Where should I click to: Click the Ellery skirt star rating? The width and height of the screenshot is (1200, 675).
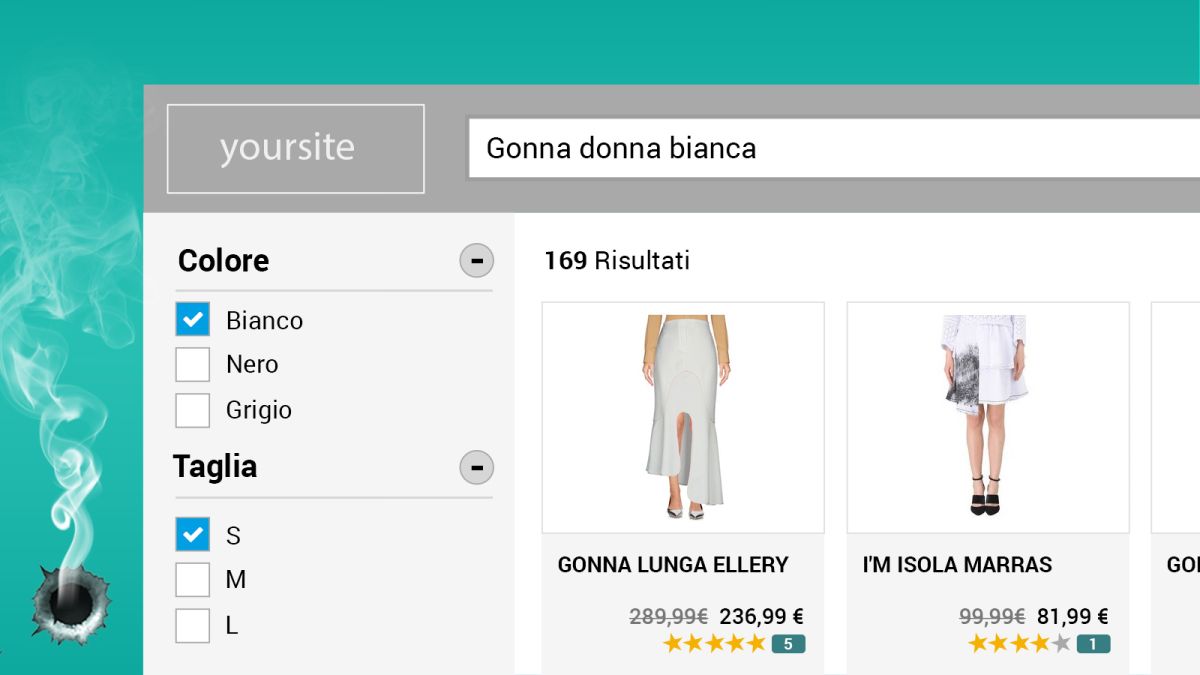pyautogui.click(x=714, y=643)
